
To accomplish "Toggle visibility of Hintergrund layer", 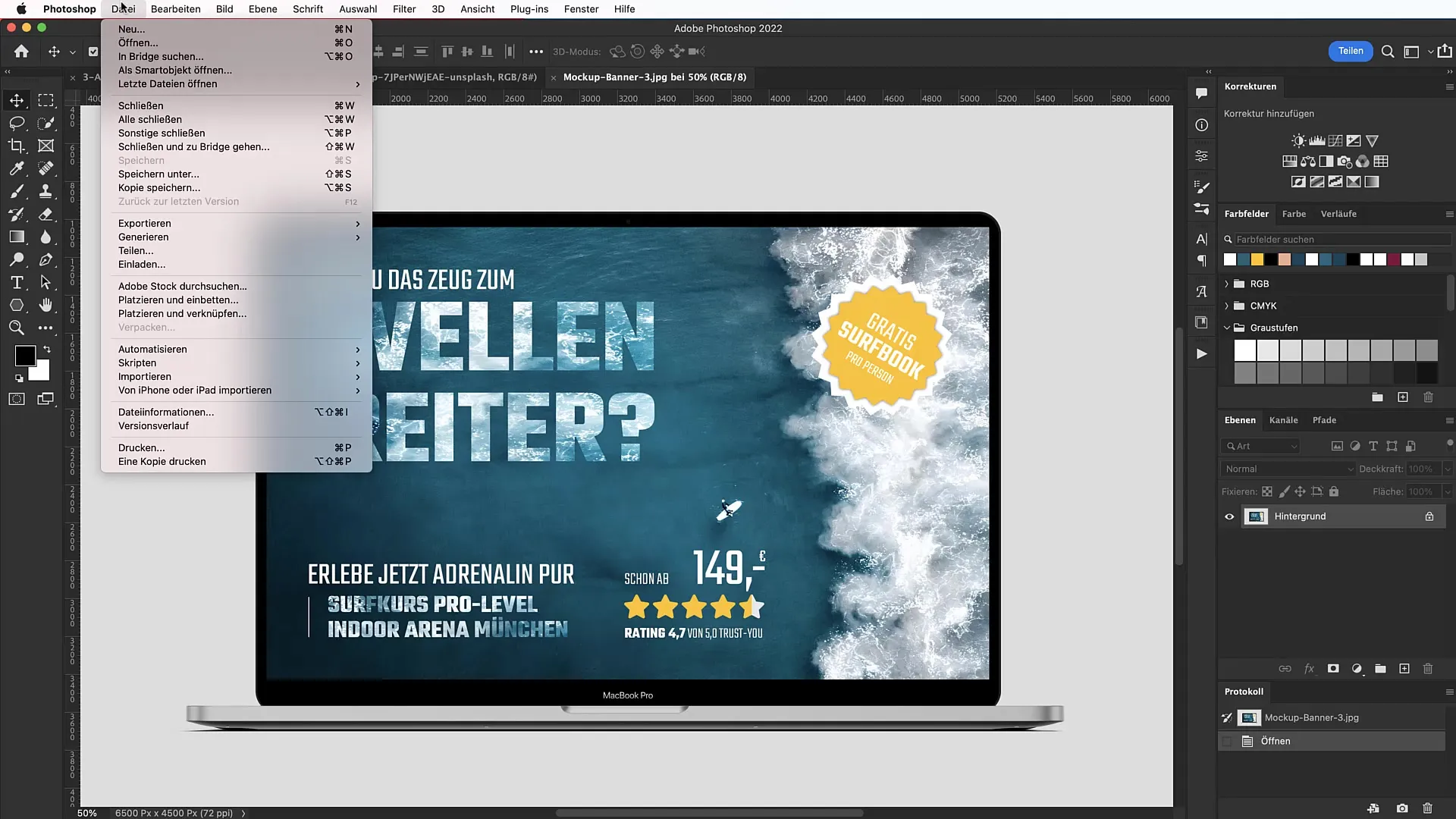I will pos(1229,516).
